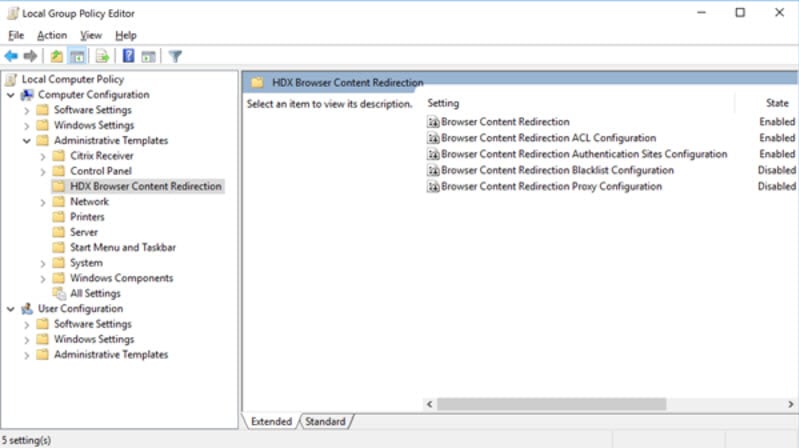Click the Local Computer Policy root icon
This screenshot has height=448, width=799.
click(x=11, y=80)
